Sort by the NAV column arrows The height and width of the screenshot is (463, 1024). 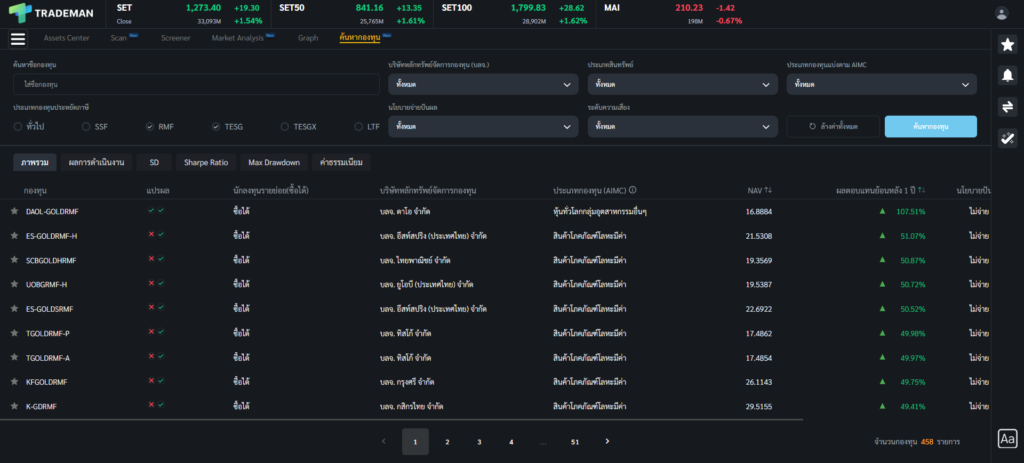(769, 190)
